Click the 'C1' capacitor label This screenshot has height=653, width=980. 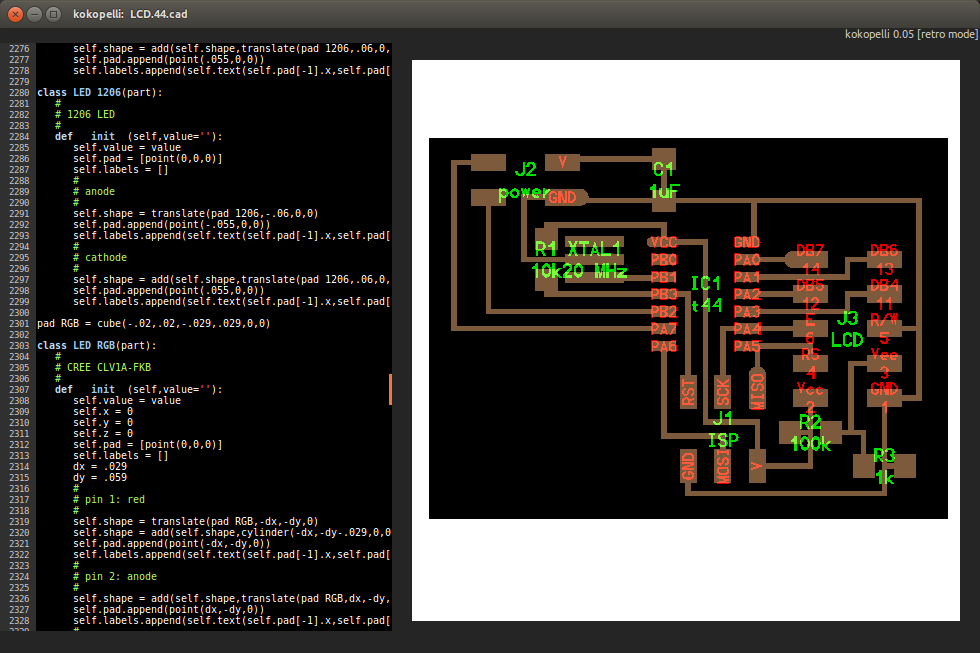tap(663, 169)
